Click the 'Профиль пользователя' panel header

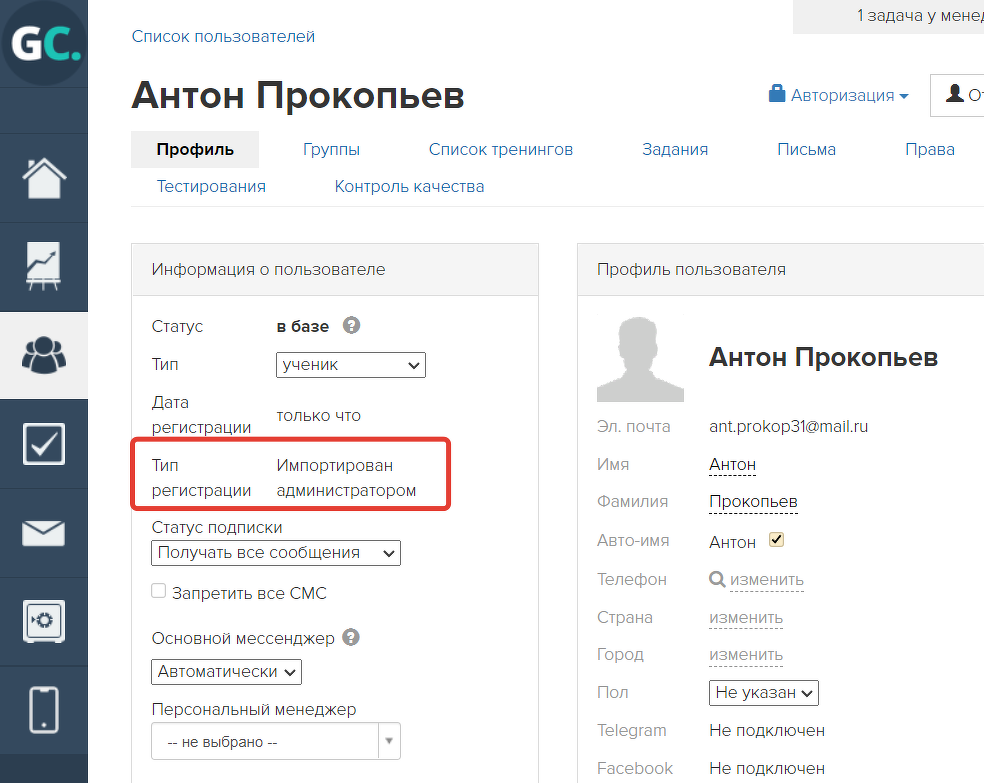(781, 270)
